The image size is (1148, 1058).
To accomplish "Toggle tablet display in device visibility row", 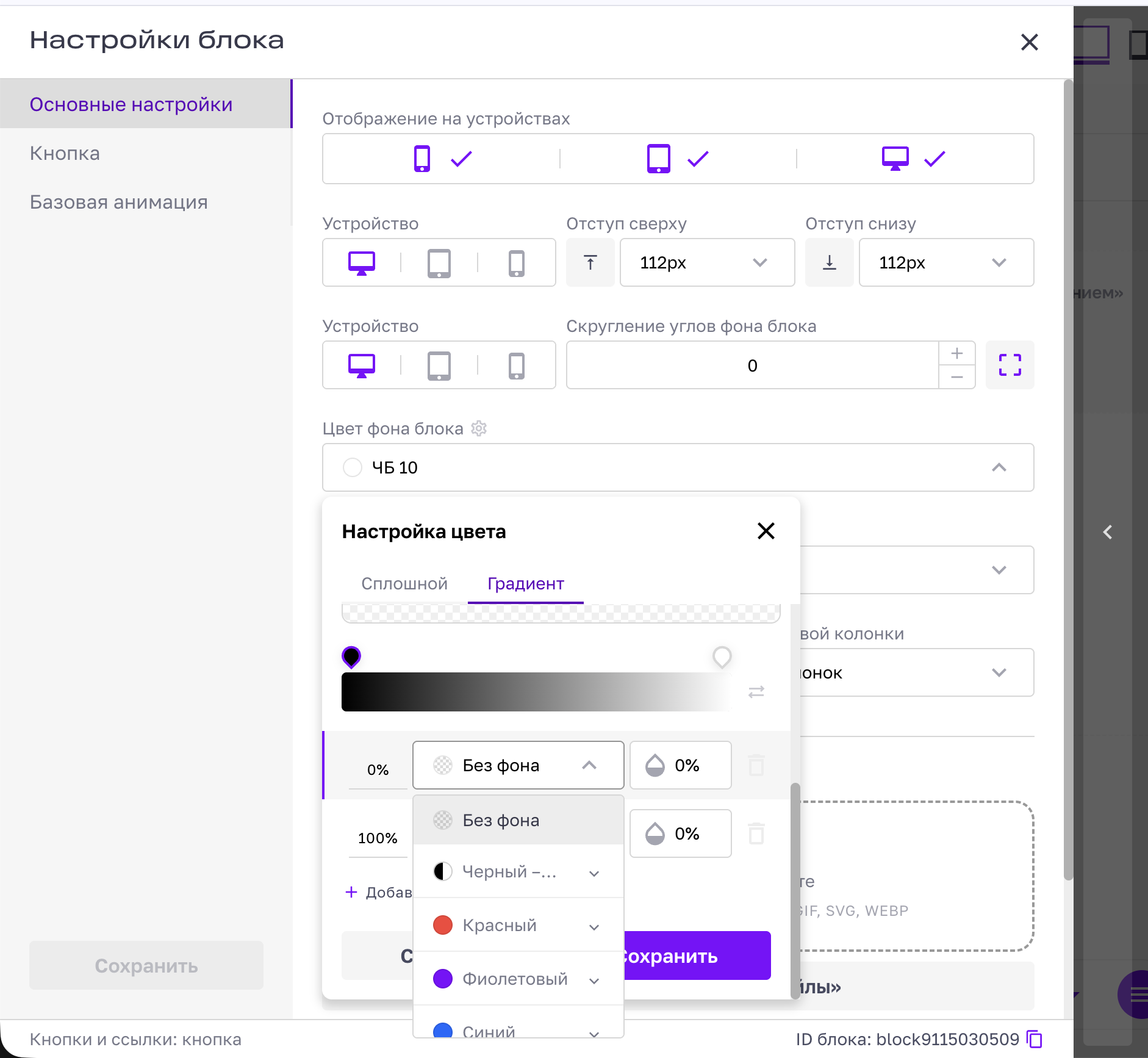I will pos(678,159).
